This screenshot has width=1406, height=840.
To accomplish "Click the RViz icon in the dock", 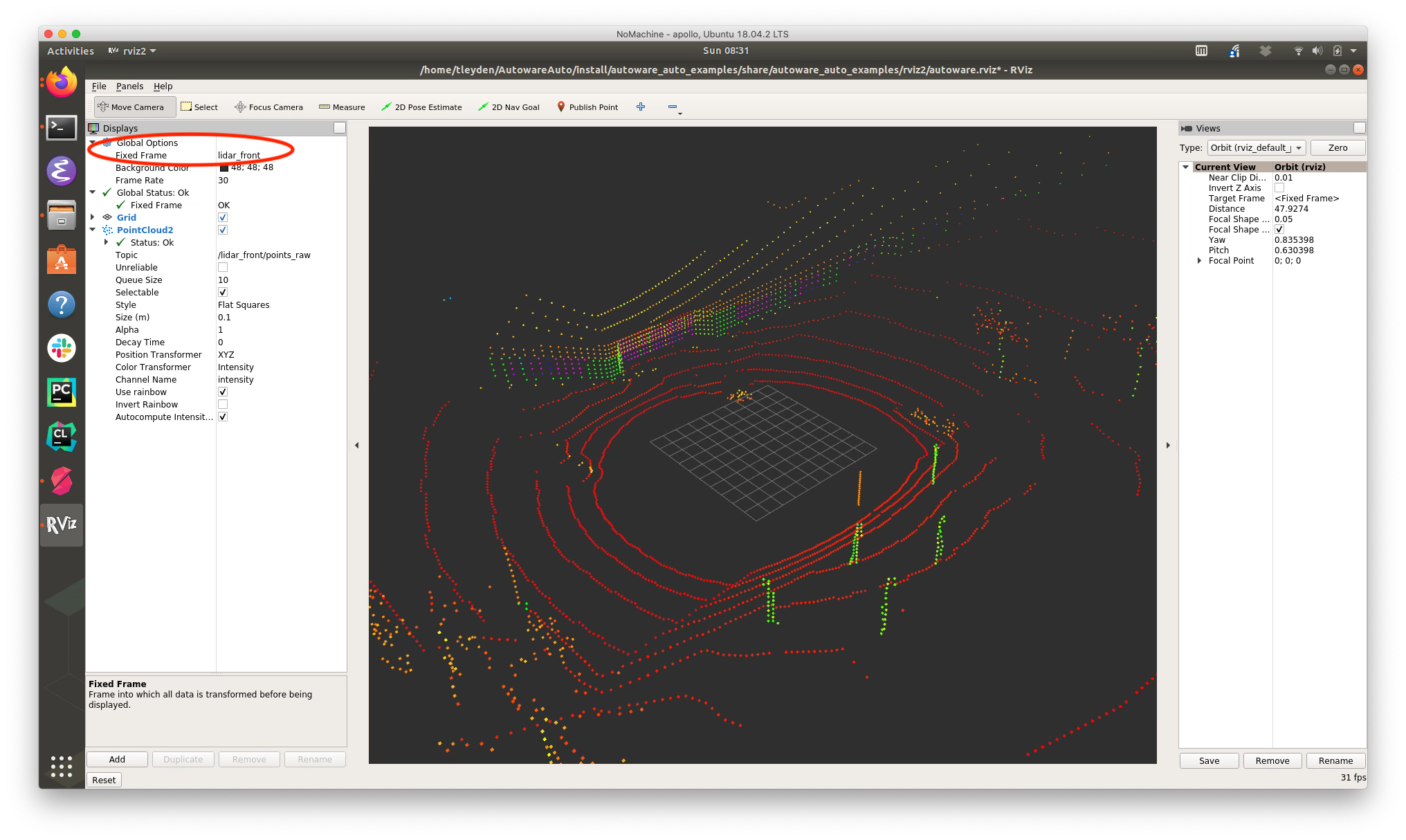I will (x=62, y=524).
